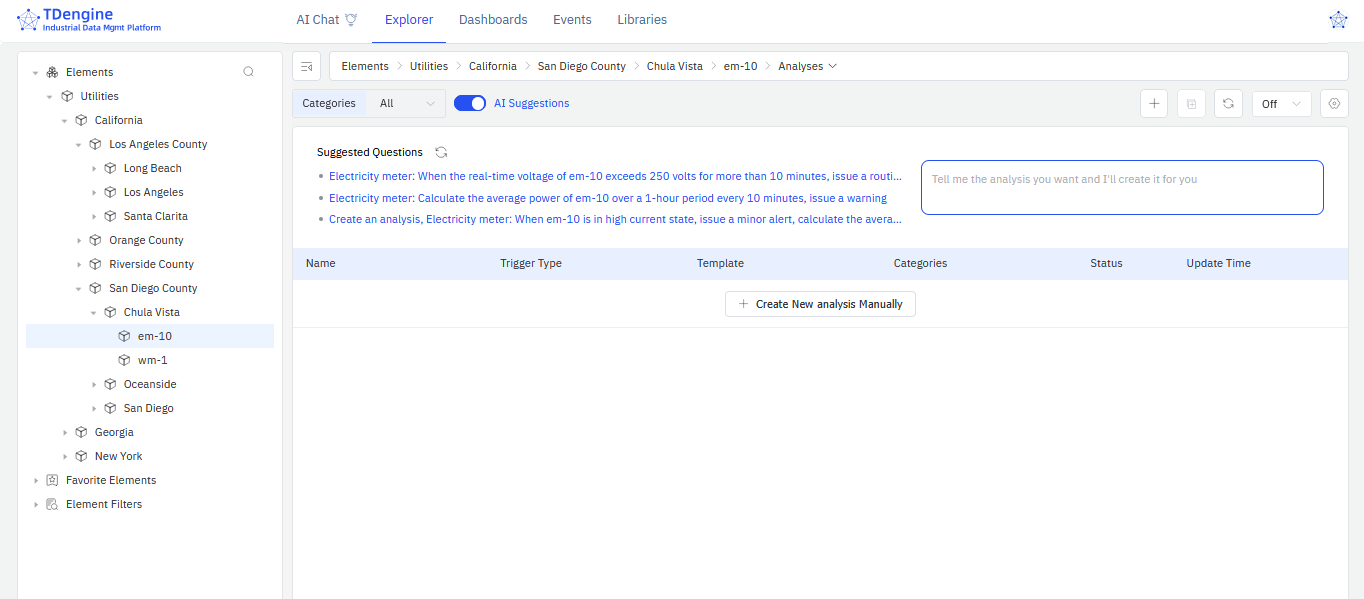1364x599 pixels.
Task: Open the Events tab
Action: click(x=572, y=20)
